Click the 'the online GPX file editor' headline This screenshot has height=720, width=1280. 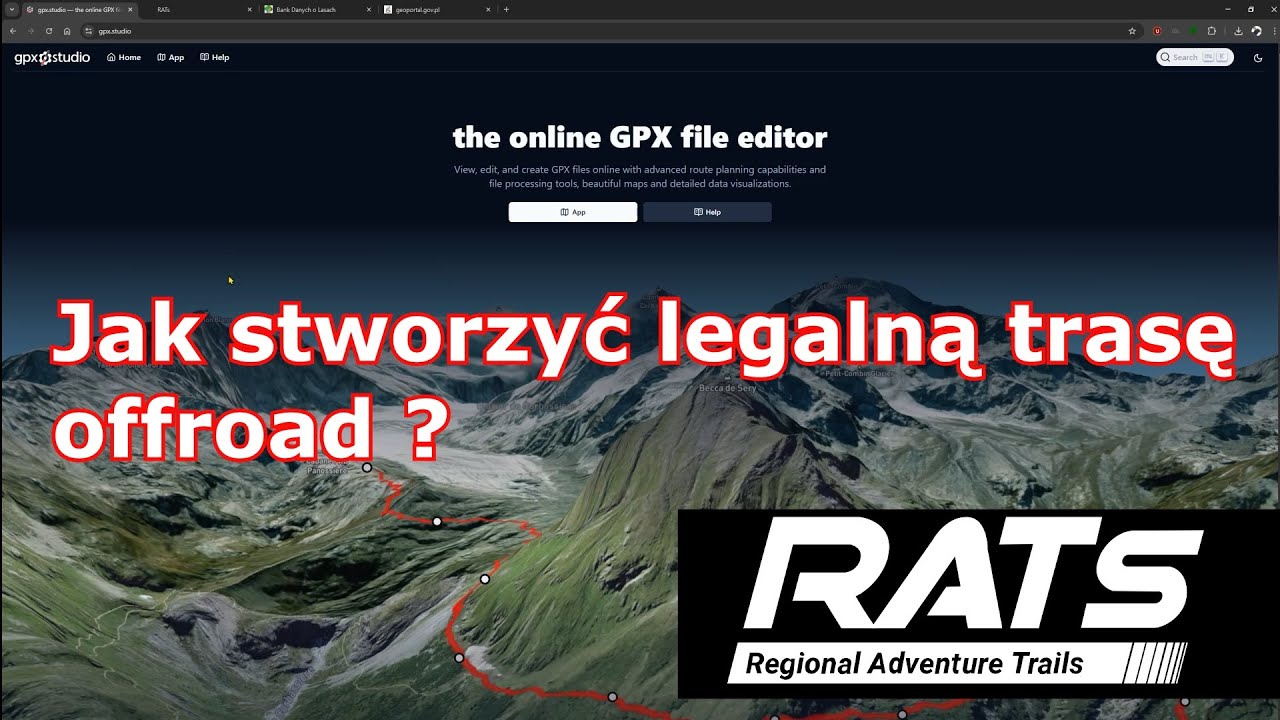tap(640, 137)
